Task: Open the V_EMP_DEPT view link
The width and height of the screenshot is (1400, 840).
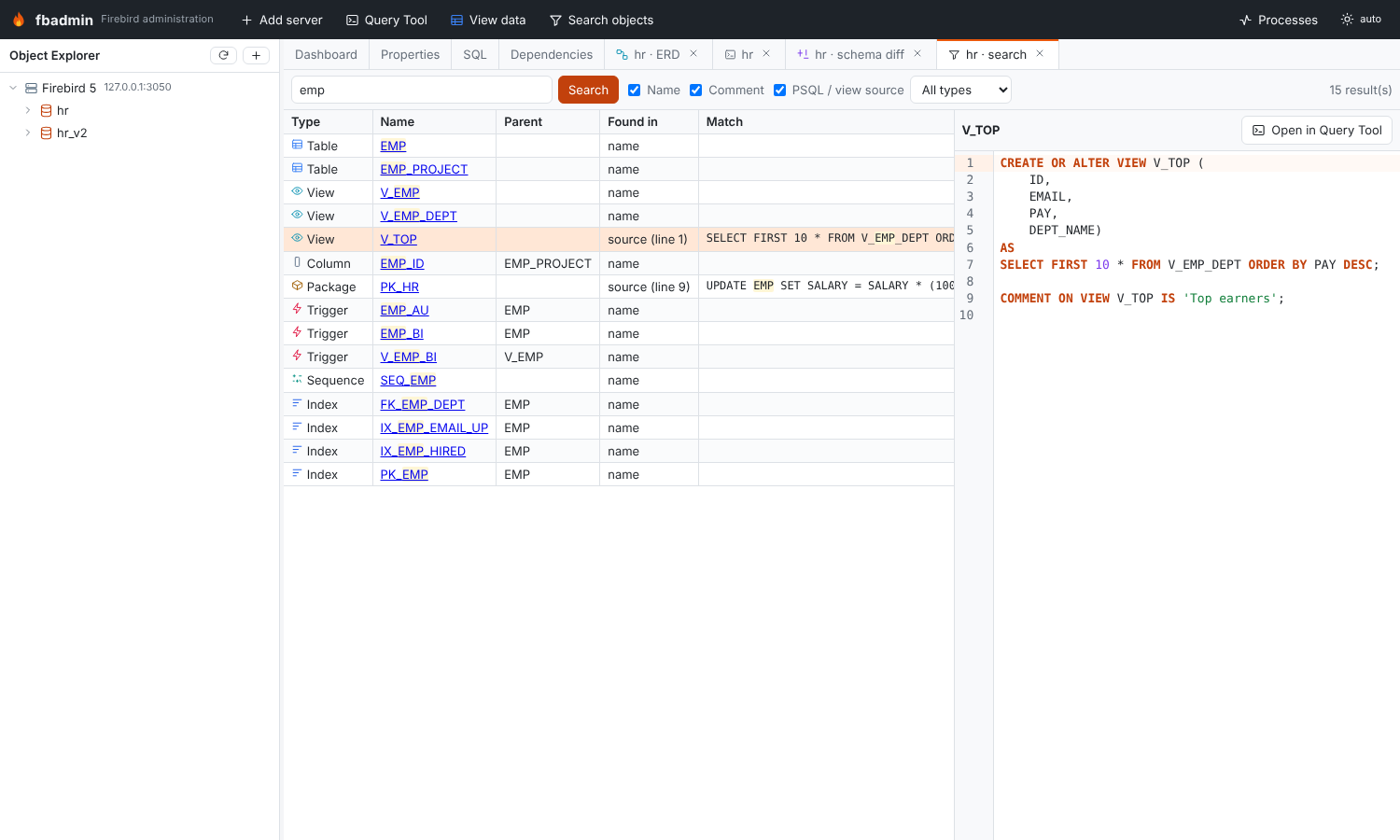Action: pyautogui.click(x=419, y=216)
